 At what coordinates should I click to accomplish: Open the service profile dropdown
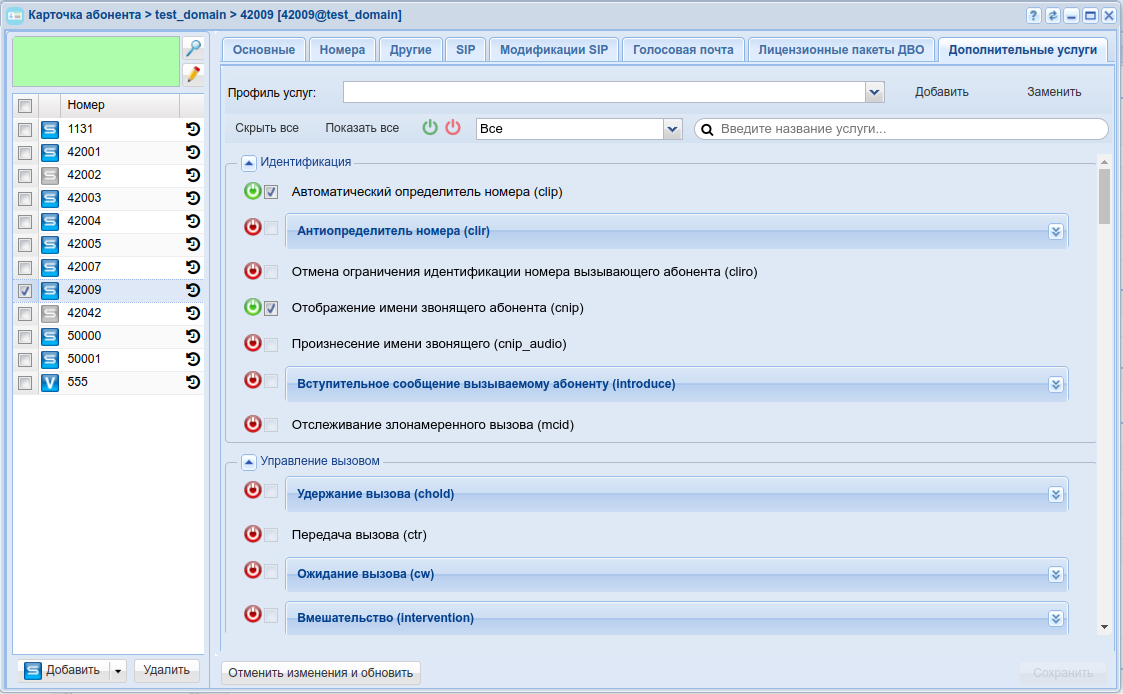[875, 92]
